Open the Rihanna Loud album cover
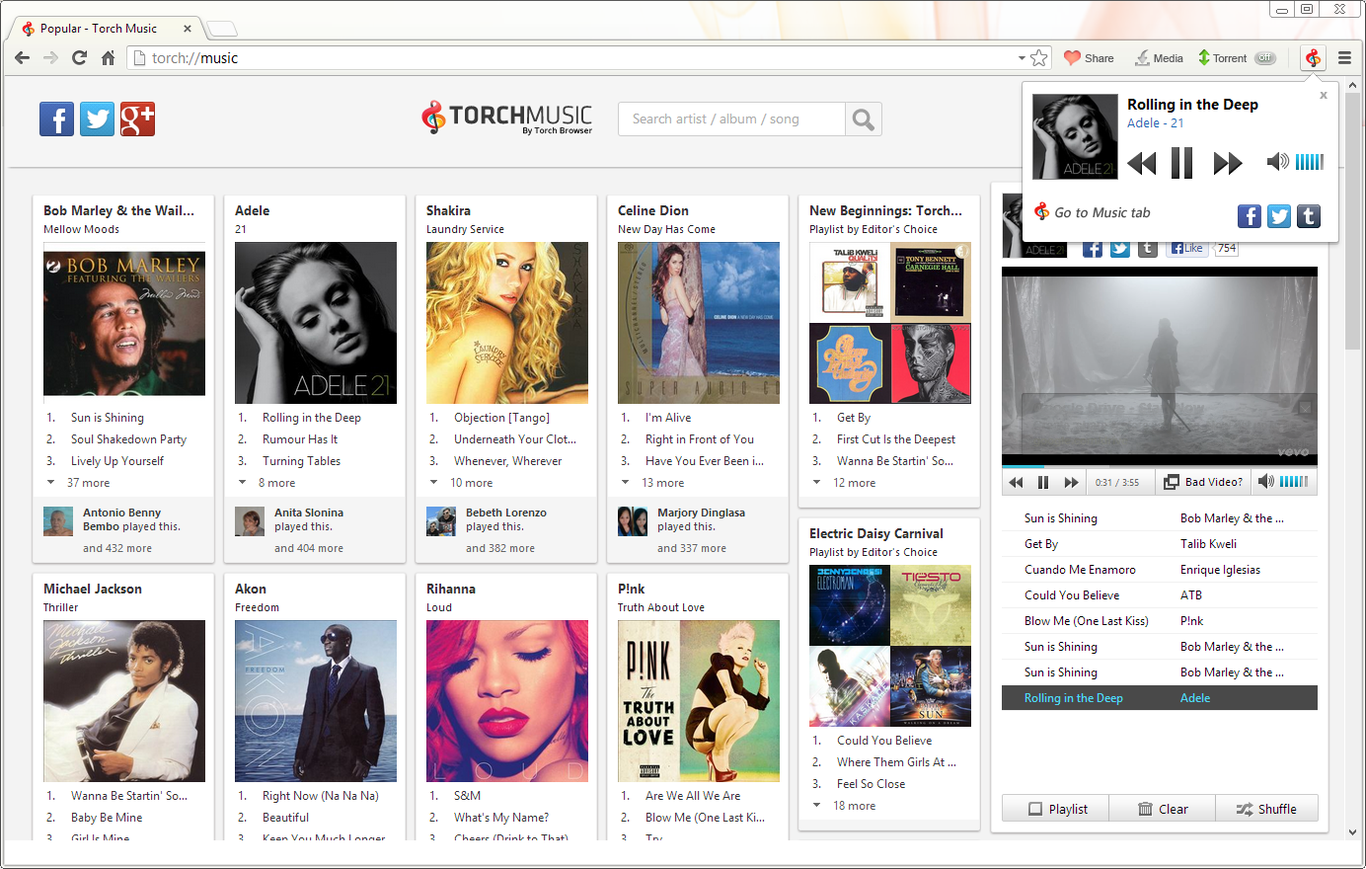Viewport: 1366px width, 869px height. (507, 701)
